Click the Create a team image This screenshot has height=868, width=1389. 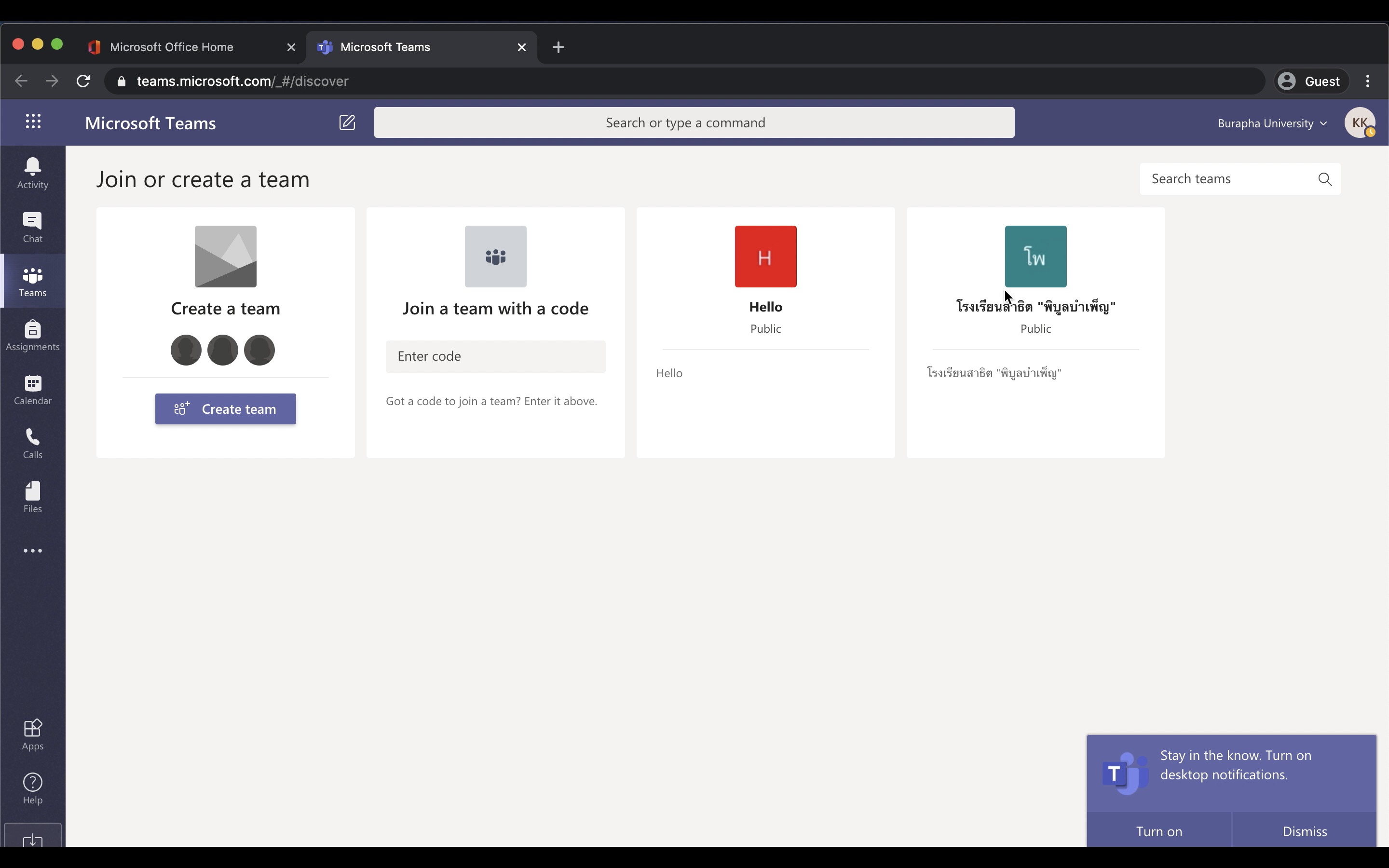tap(226, 257)
